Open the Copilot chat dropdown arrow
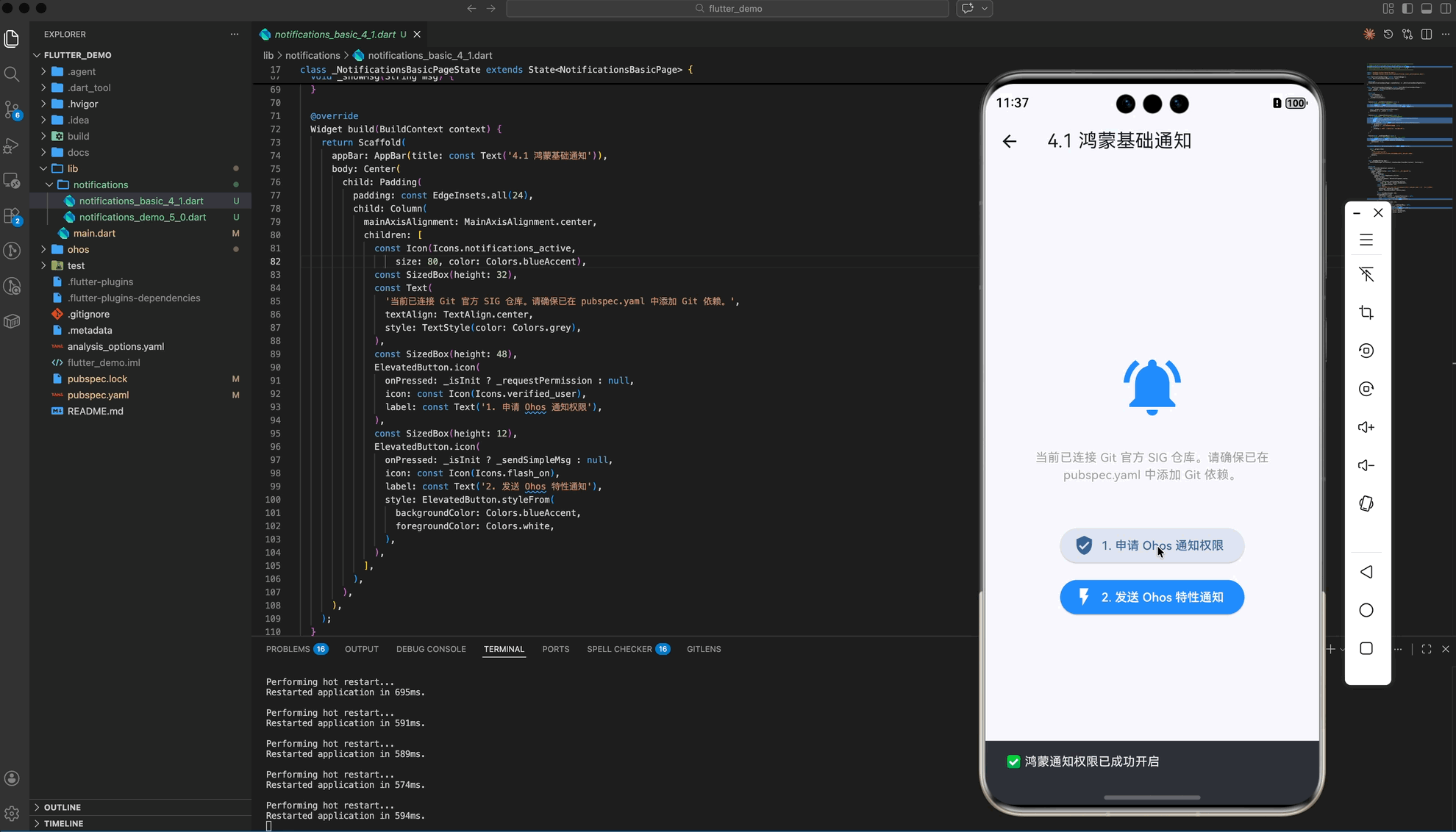 point(985,9)
